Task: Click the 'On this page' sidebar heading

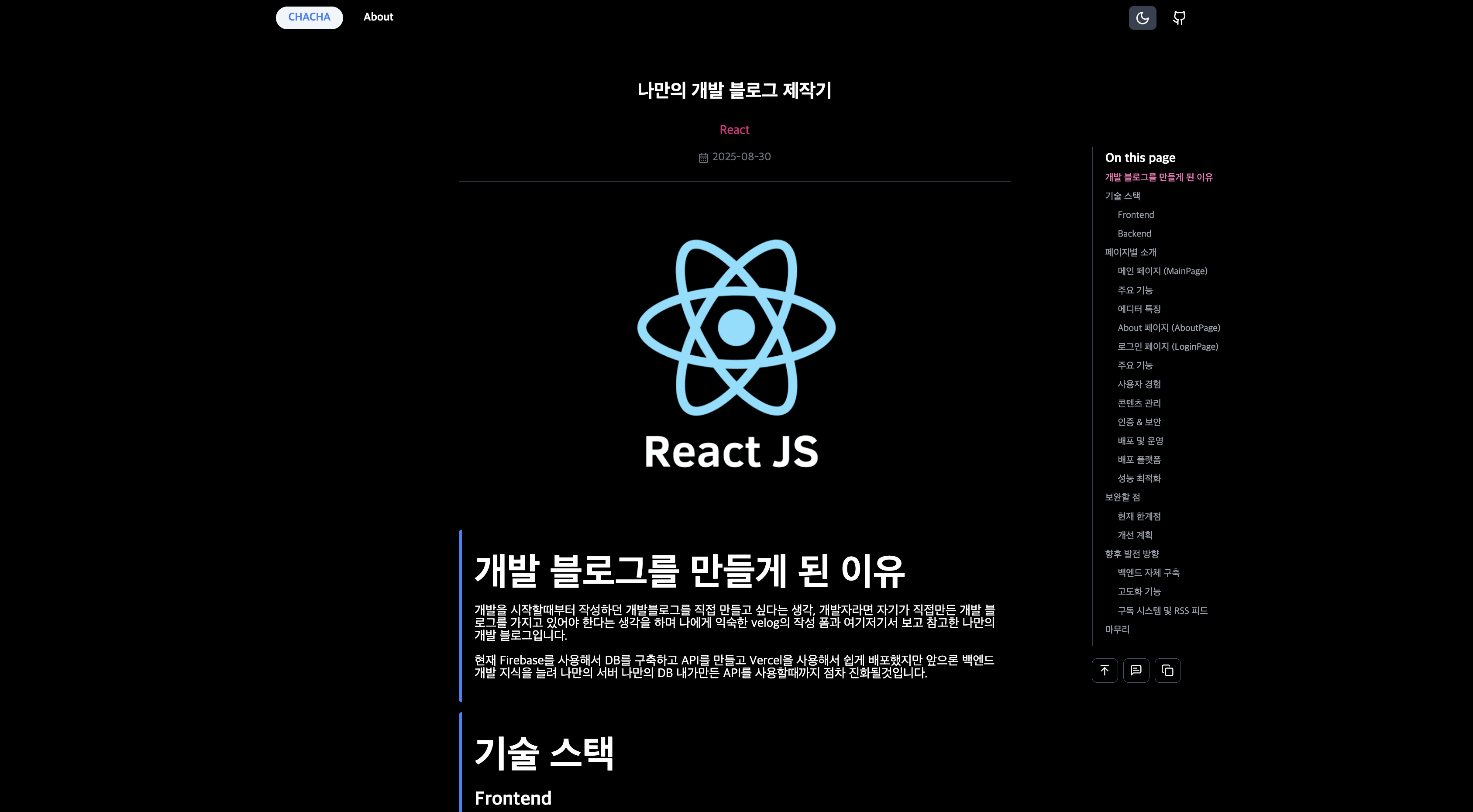Action: point(1139,157)
